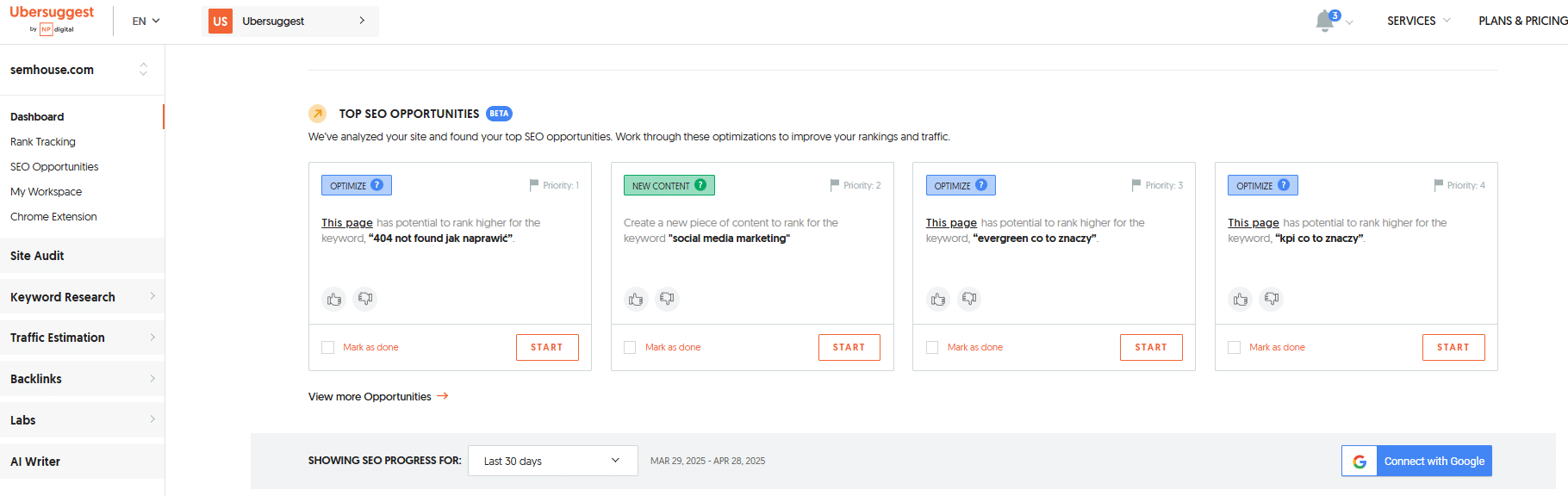
Task: Open the EN language dropdown
Action: (146, 21)
